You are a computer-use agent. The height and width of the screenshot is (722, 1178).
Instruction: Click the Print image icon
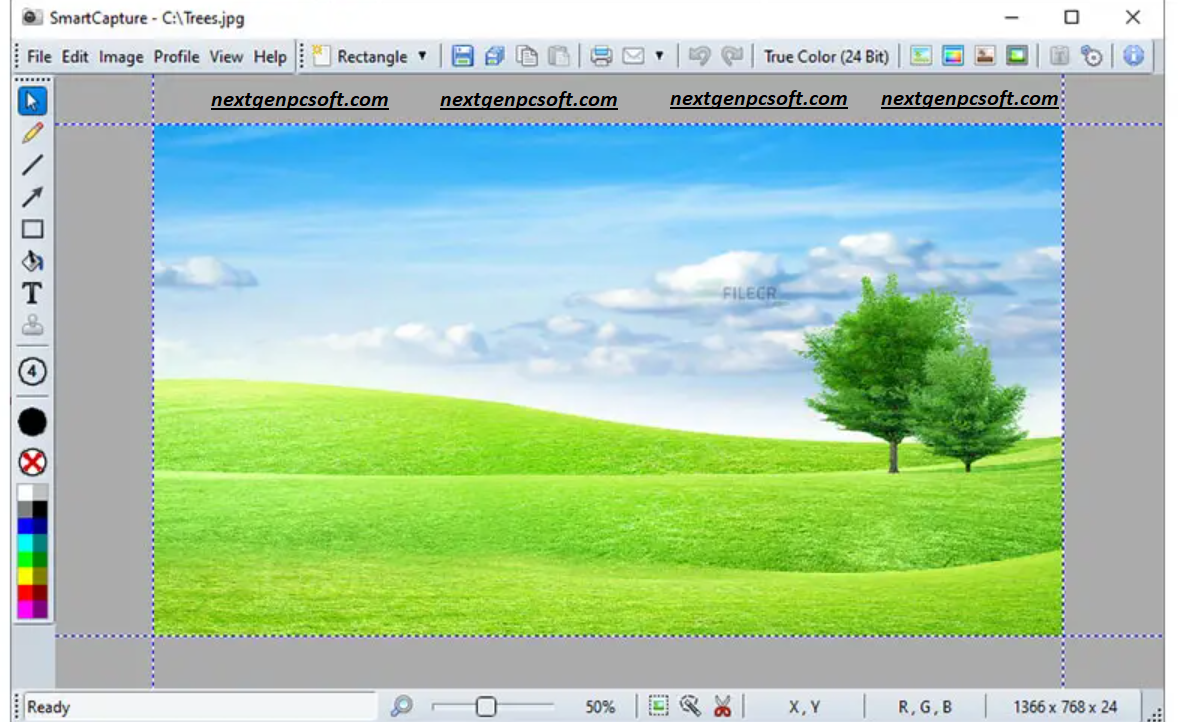tap(599, 56)
